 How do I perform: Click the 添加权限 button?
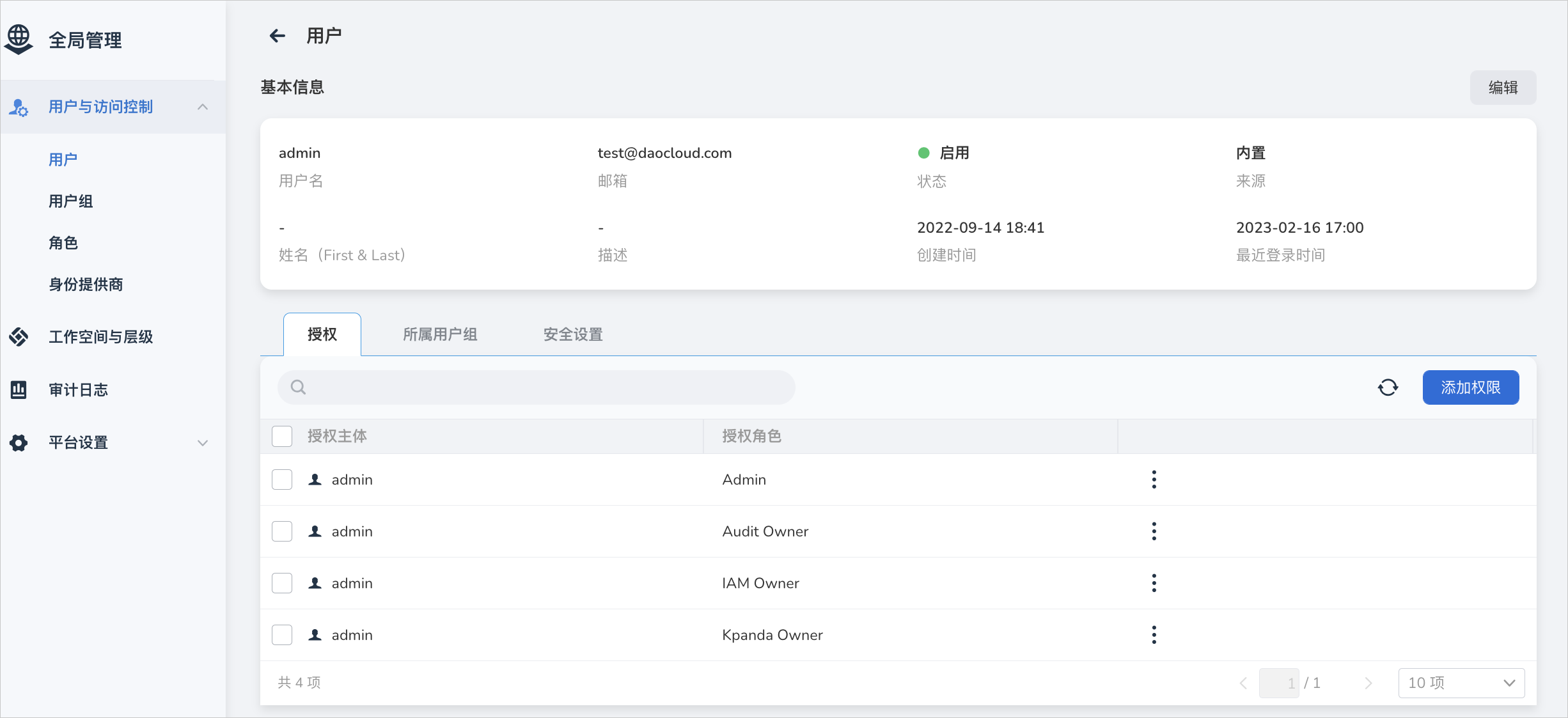point(1471,387)
